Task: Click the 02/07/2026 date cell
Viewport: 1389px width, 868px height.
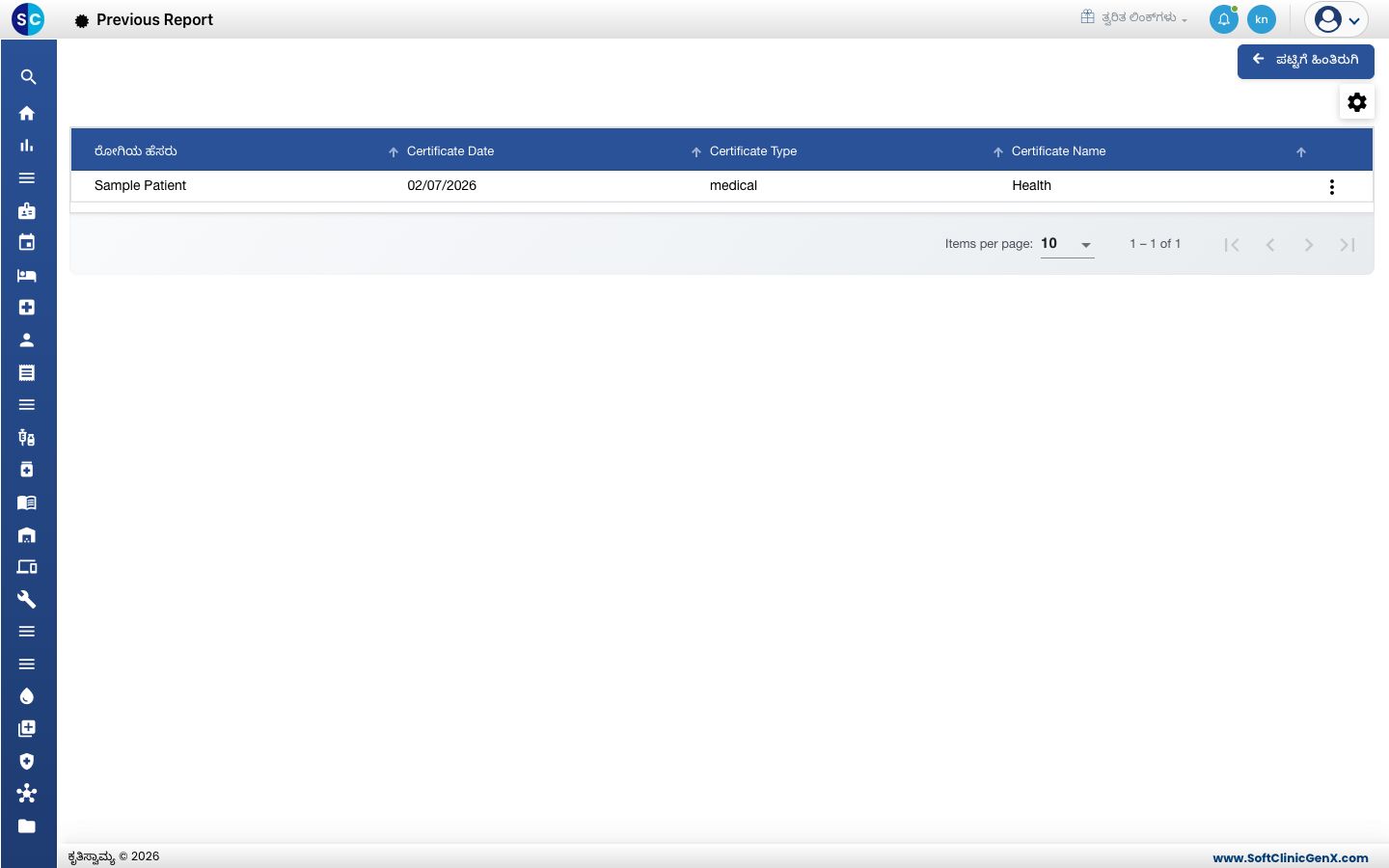Action: pos(442,185)
